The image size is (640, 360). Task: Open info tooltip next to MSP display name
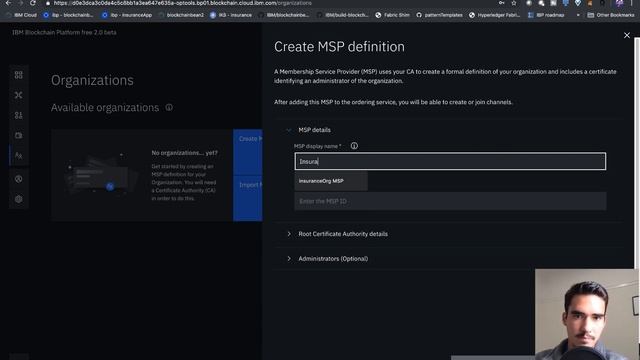click(354, 146)
